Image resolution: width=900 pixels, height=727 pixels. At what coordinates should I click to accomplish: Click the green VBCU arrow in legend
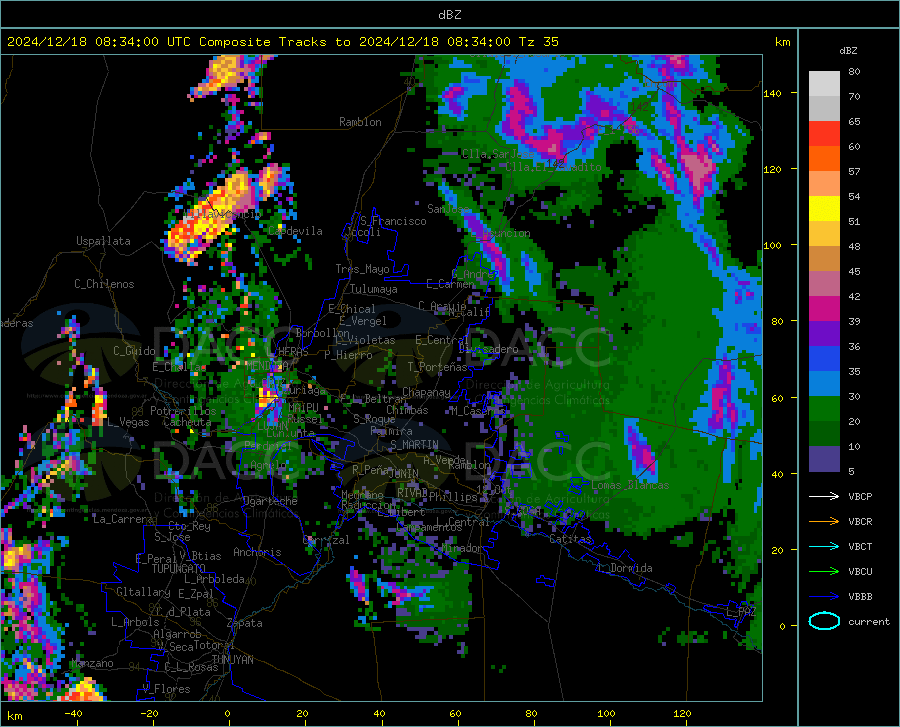point(824,572)
